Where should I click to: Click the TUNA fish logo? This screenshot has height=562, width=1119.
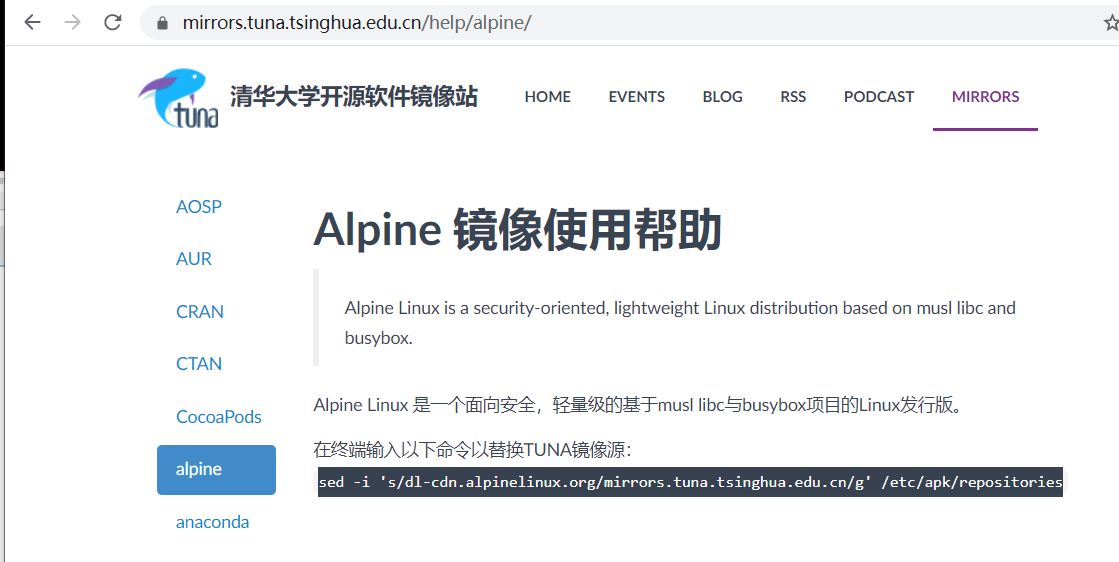pyautogui.click(x=178, y=98)
